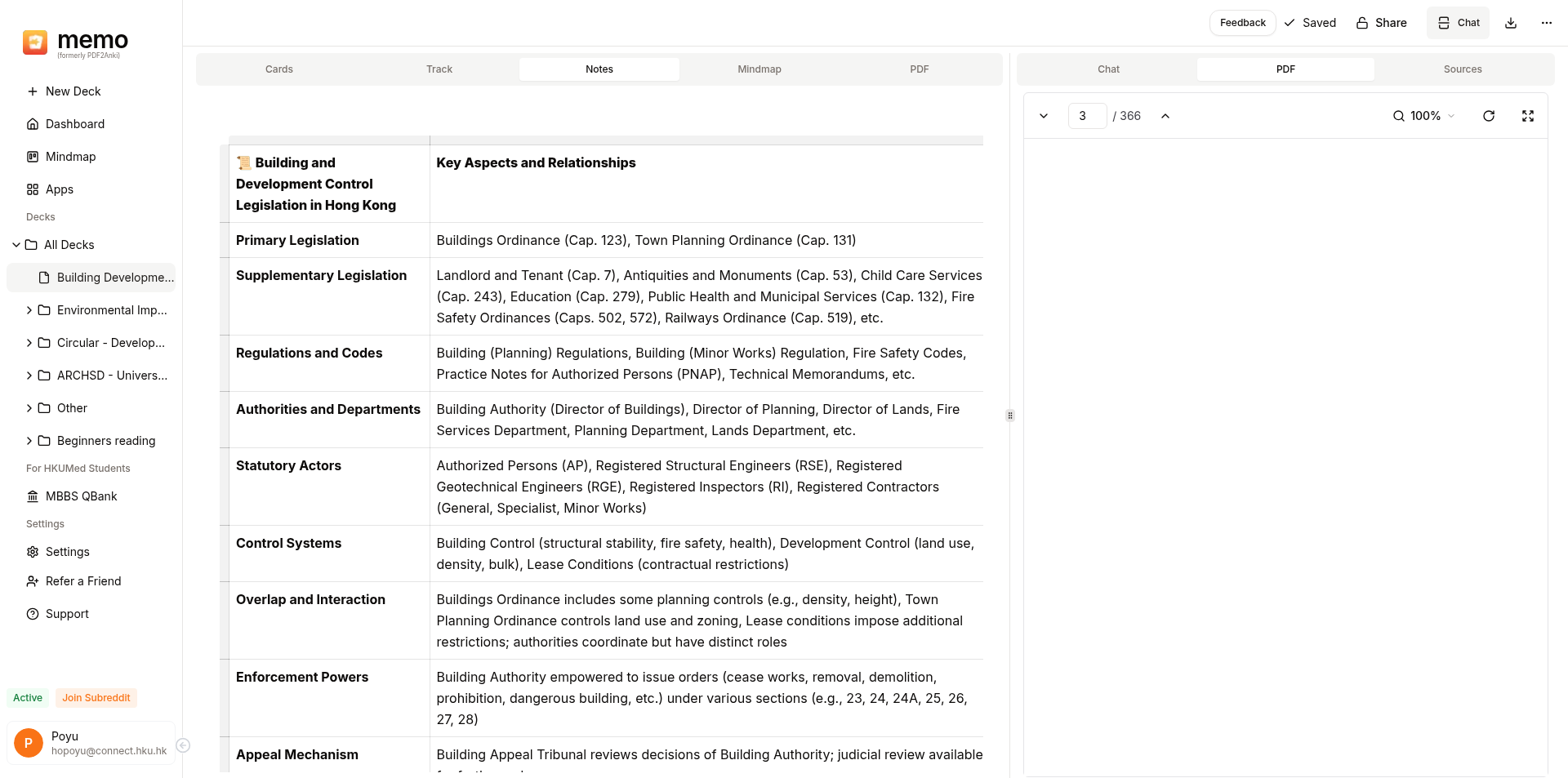
Task: Open the three-dot more options menu
Action: pos(1547,23)
